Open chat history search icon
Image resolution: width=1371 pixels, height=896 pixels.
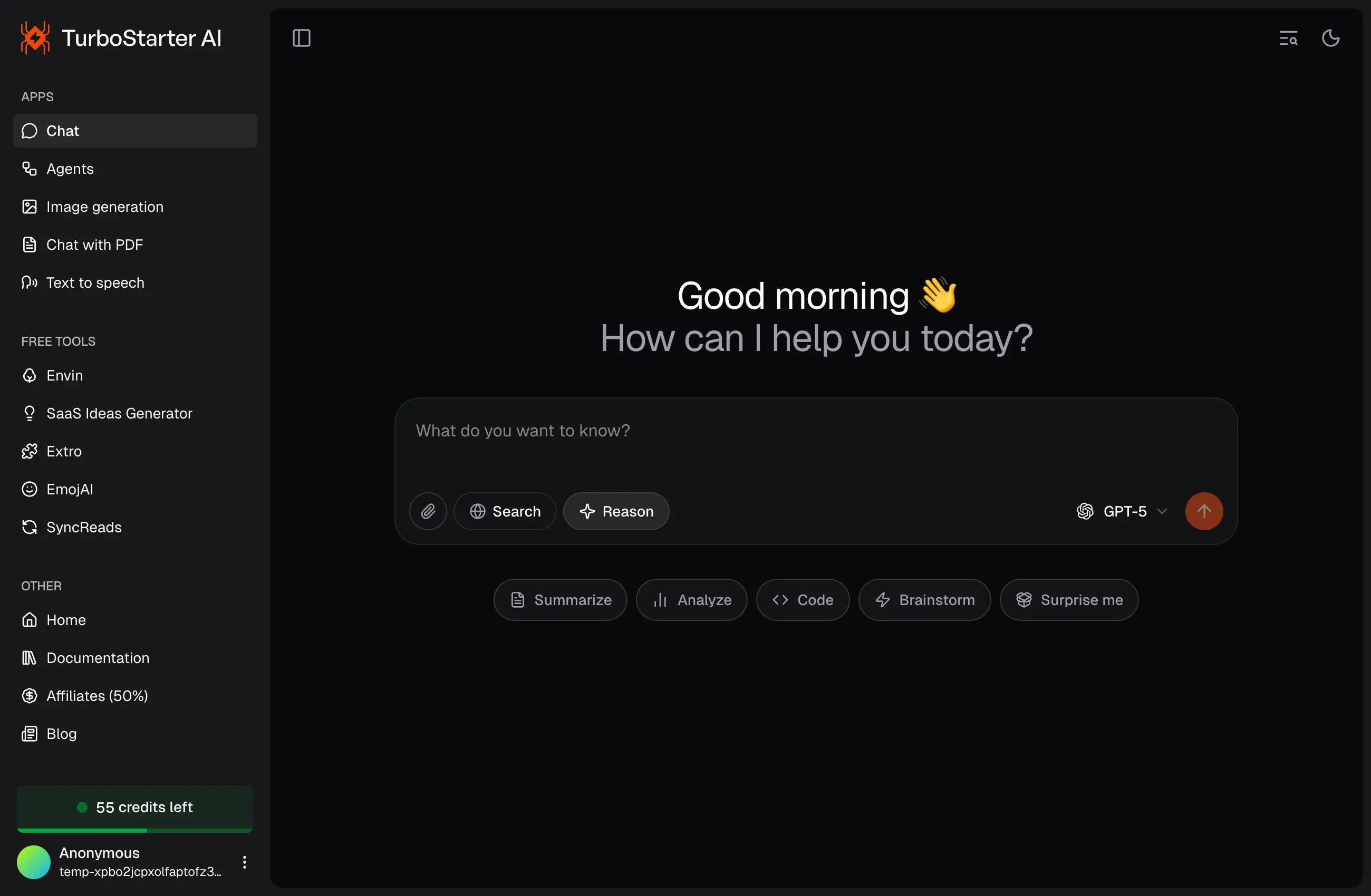tap(1288, 38)
